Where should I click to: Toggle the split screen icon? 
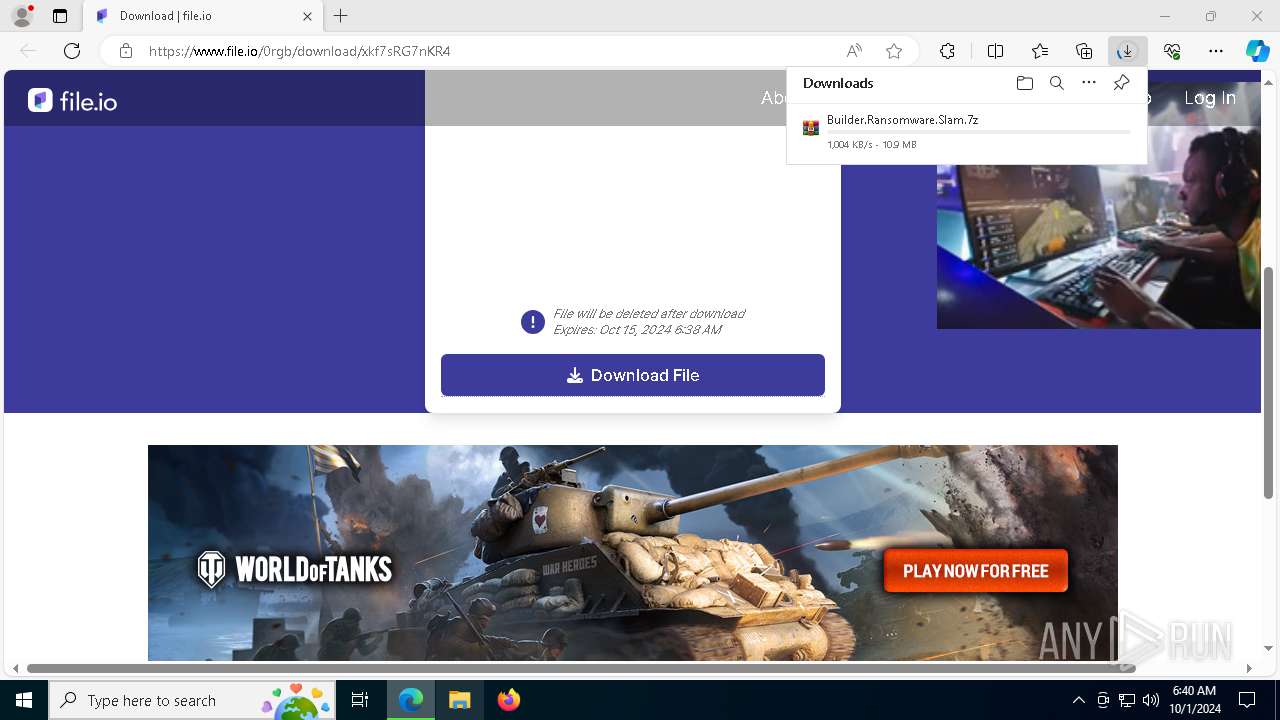point(995,51)
